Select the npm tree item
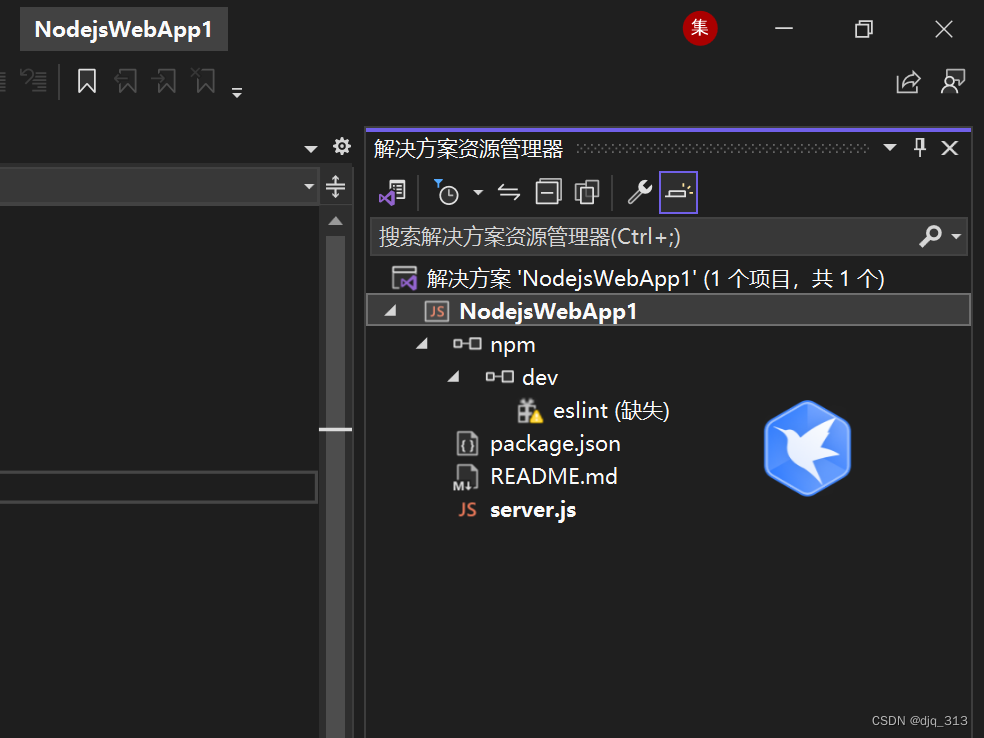Image resolution: width=984 pixels, height=738 pixels. (x=513, y=345)
